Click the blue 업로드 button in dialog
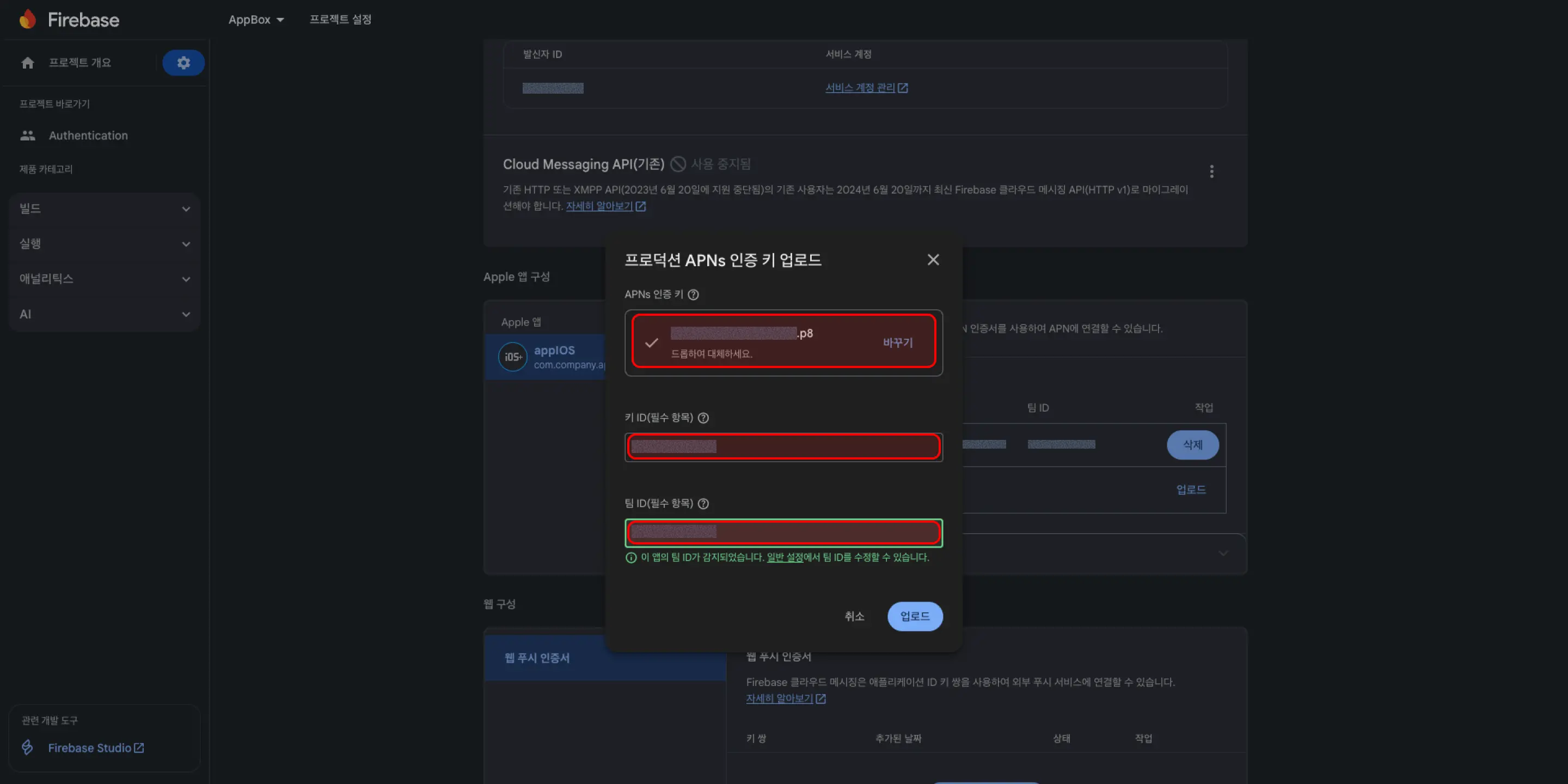Viewport: 1568px width, 784px height. coord(915,617)
